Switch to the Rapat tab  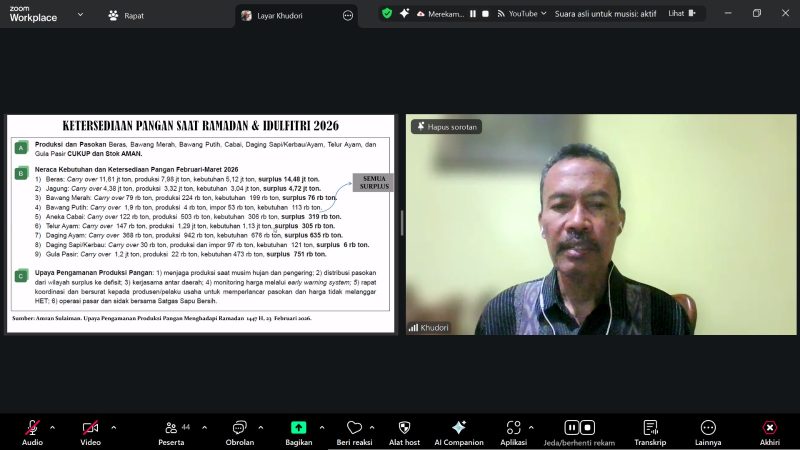click(x=125, y=15)
